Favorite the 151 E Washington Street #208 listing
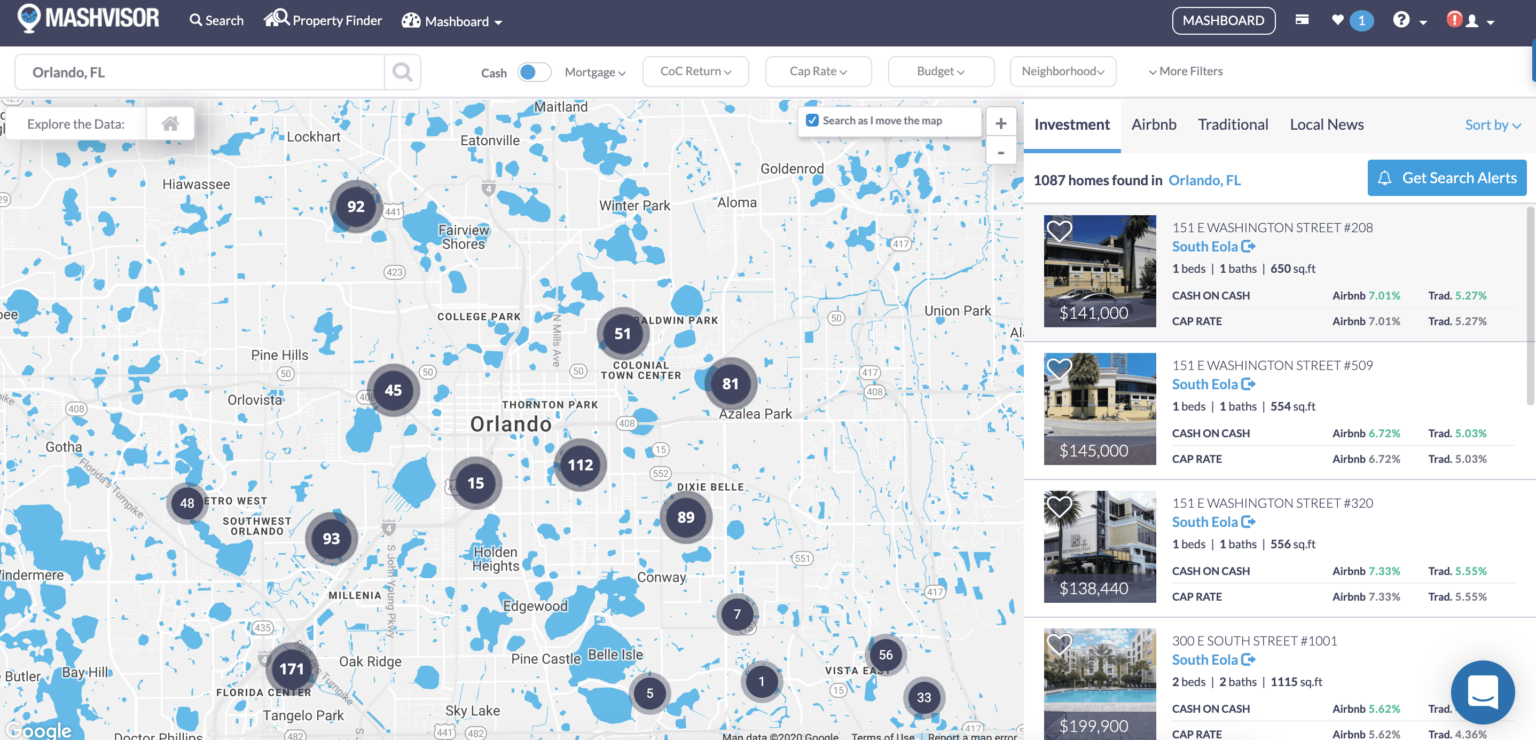 (1059, 231)
